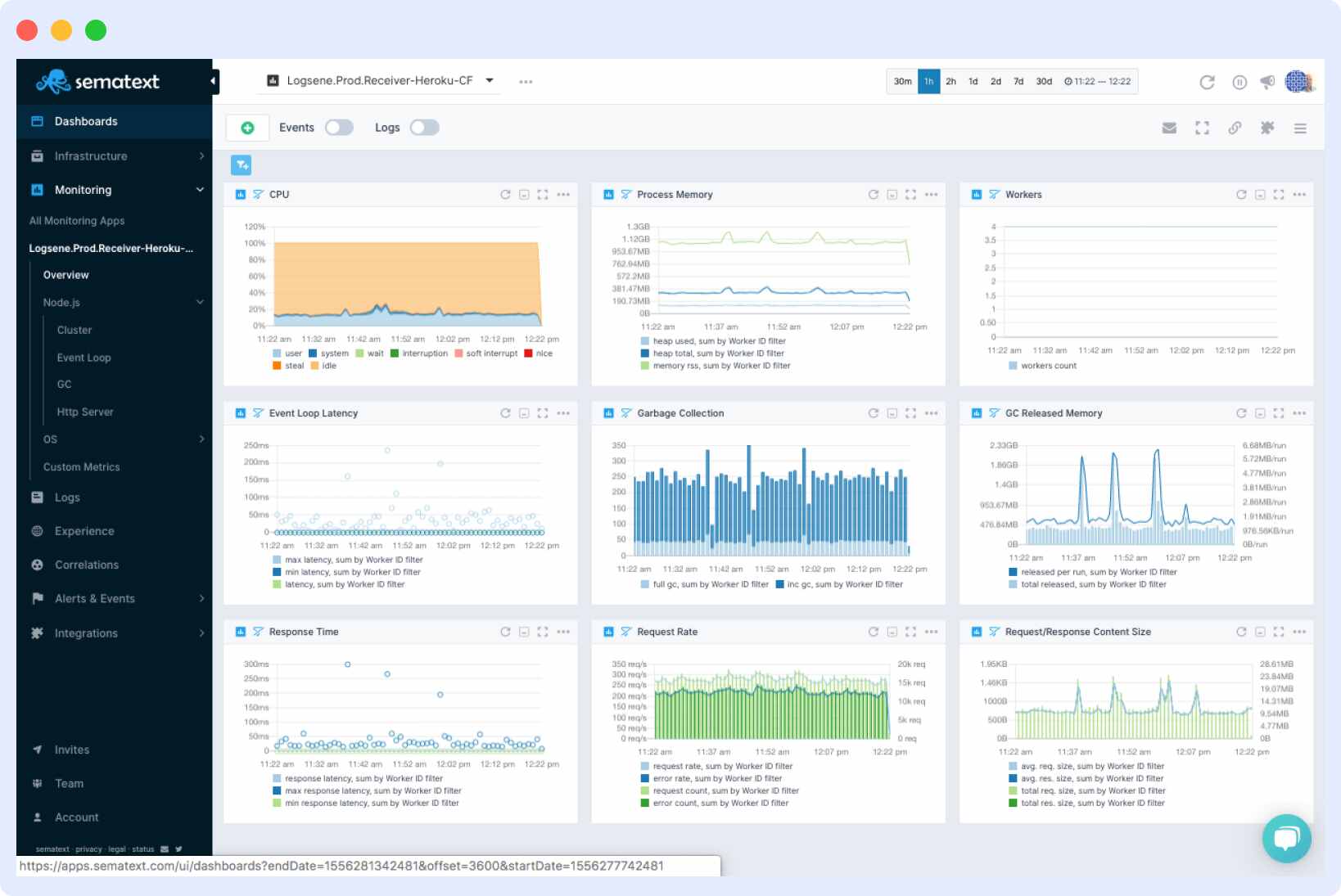1341x896 pixels.
Task: Collapse the Node.js section in the sidebar
Action: tap(200, 302)
